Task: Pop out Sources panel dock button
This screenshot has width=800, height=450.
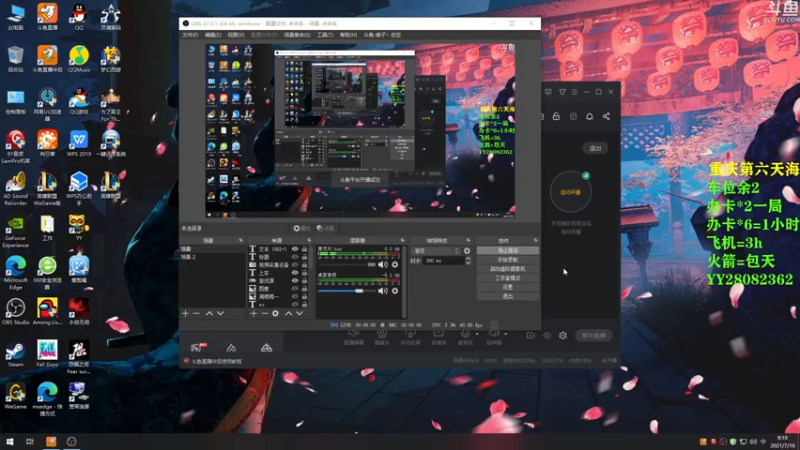Action: pyautogui.click(x=309, y=240)
